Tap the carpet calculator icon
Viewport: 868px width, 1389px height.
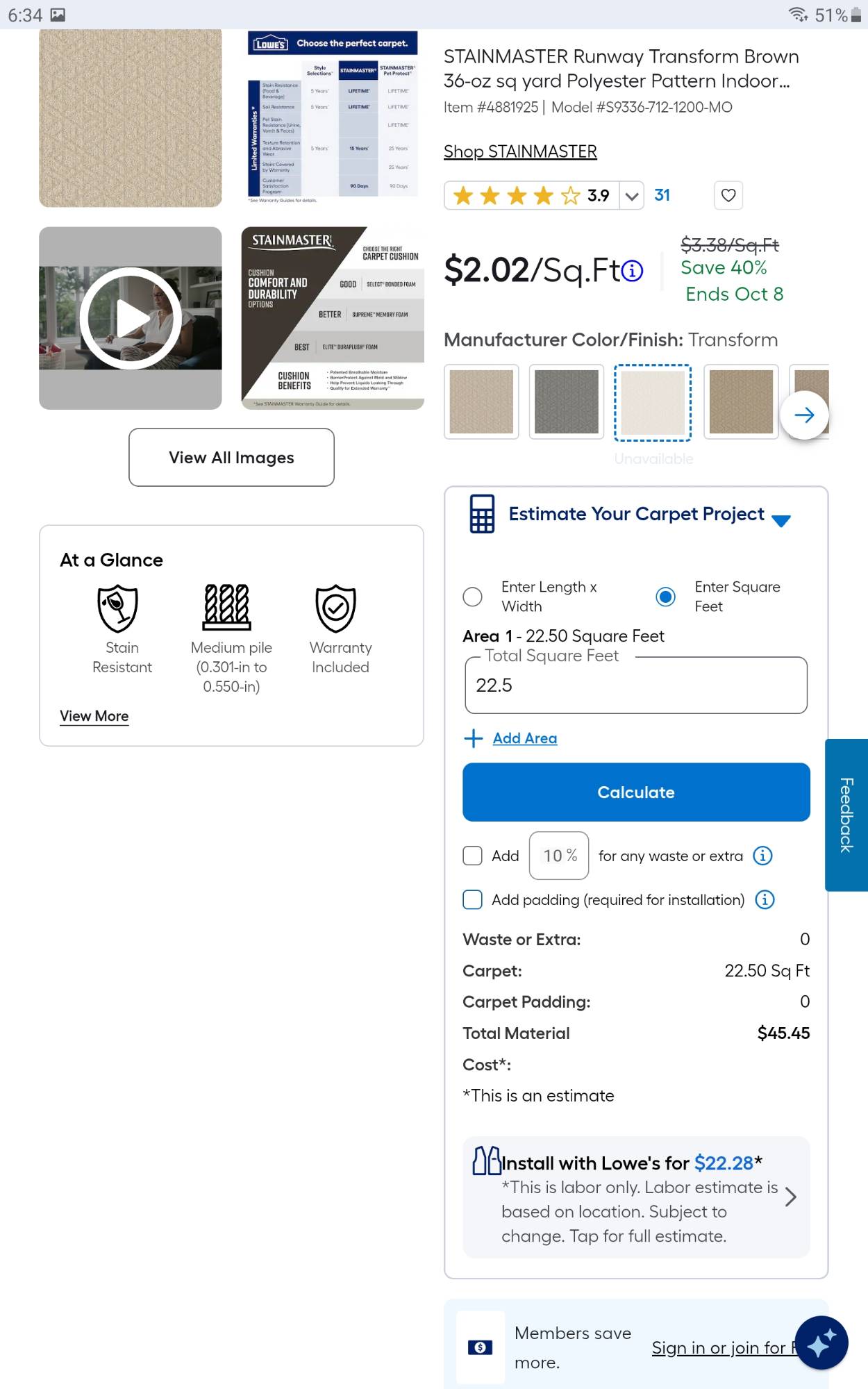click(482, 514)
